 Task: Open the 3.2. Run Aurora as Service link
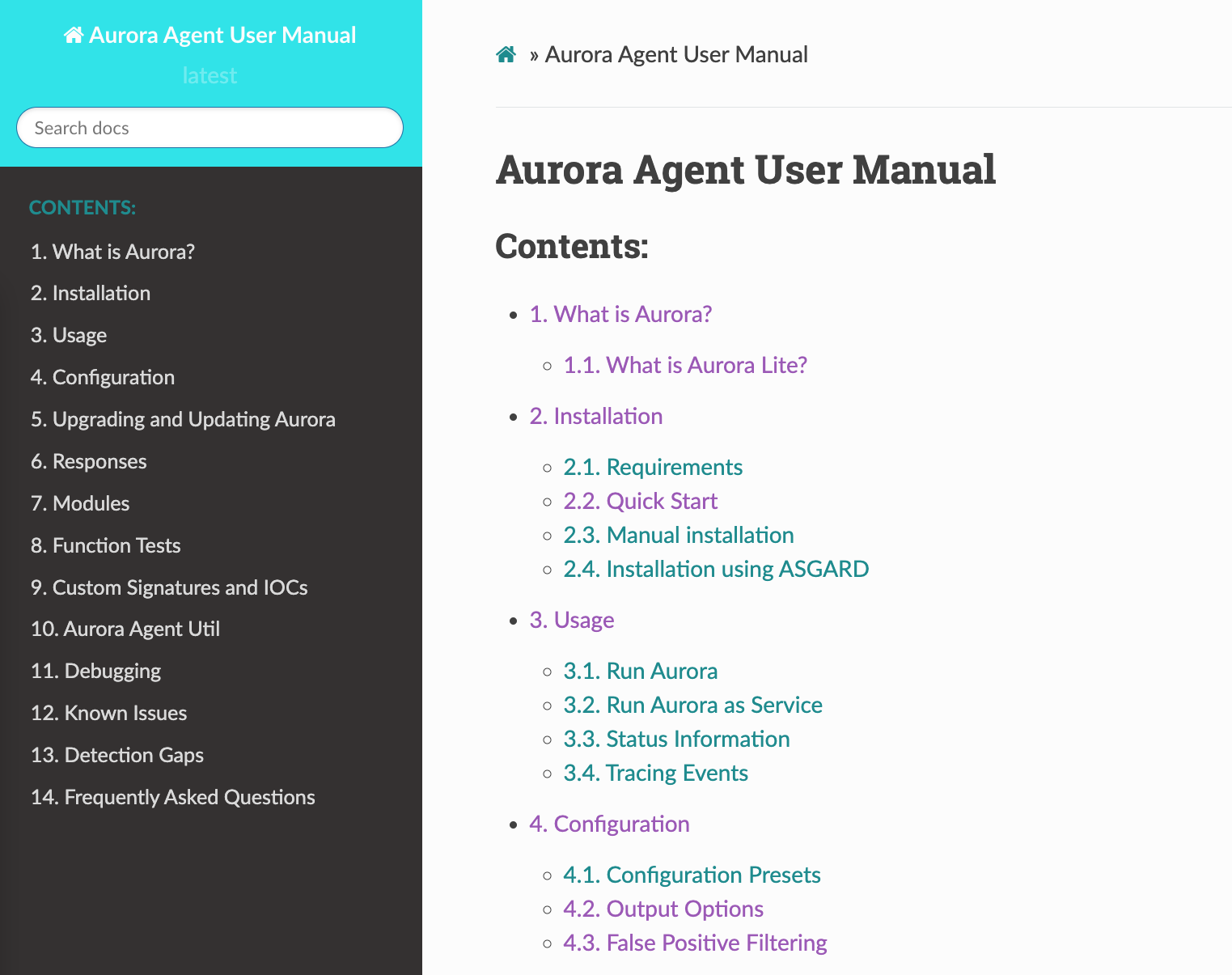pyautogui.click(x=692, y=705)
